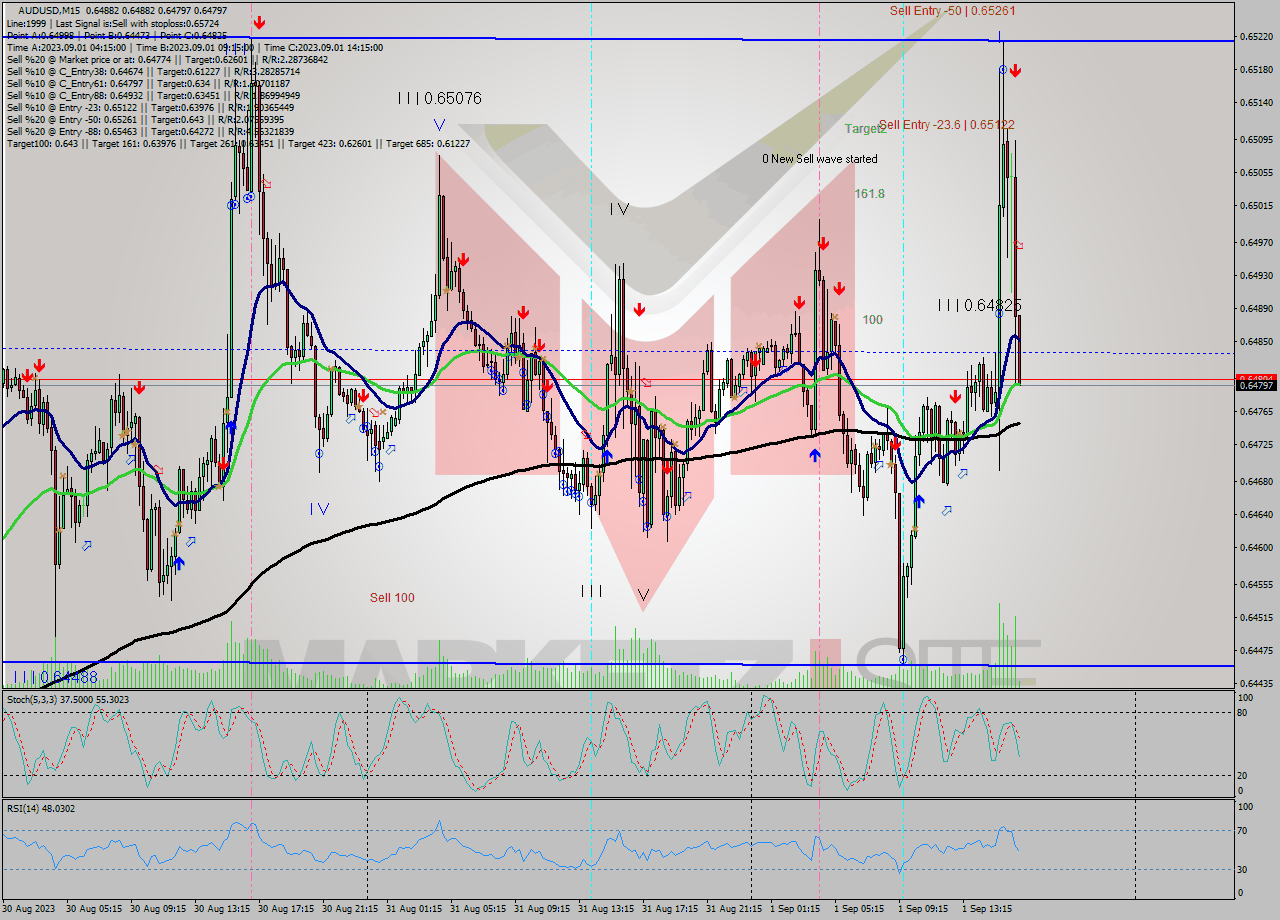Click the '30 Aug 21:15' time axis label
The height and width of the screenshot is (920, 1280).
click(350, 909)
